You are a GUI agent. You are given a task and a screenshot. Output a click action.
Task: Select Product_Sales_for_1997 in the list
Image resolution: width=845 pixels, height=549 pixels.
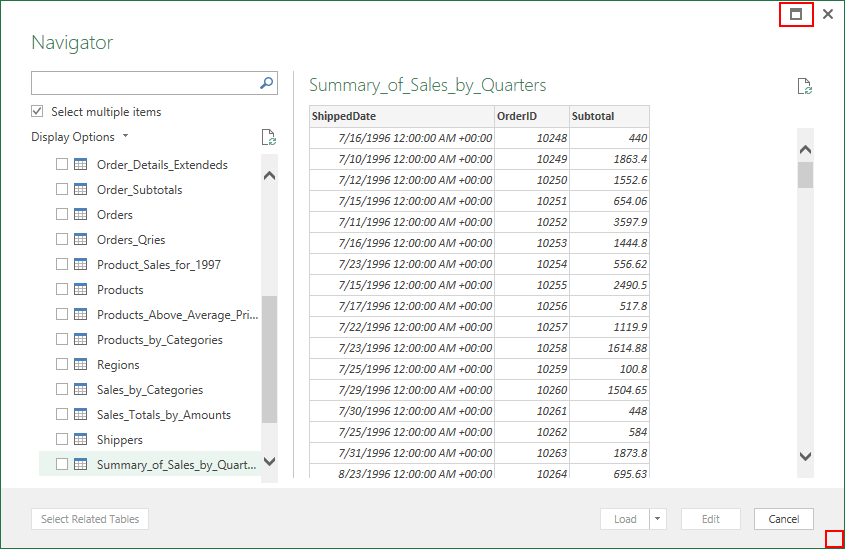[158, 265]
